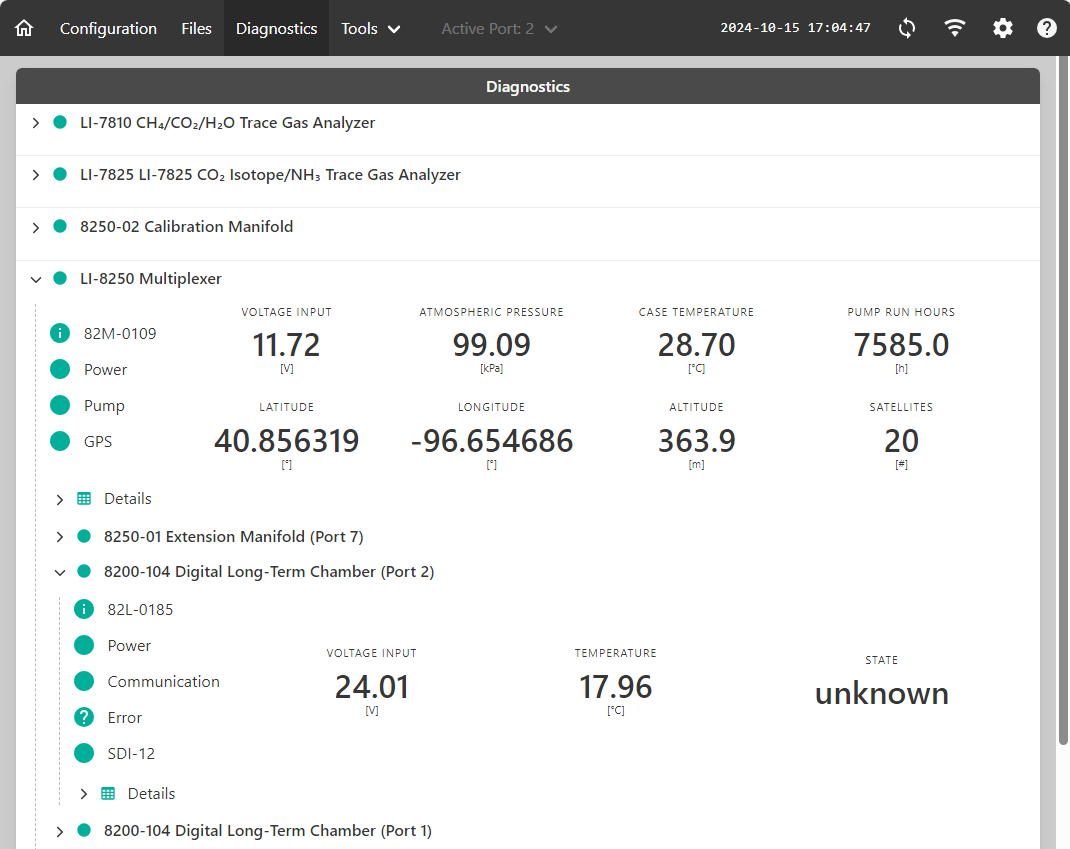This screenshot has width=1070, height=849.
Task: Collapse the Long-Term Chamber (Port 2) section
Action: click(59, 573)
